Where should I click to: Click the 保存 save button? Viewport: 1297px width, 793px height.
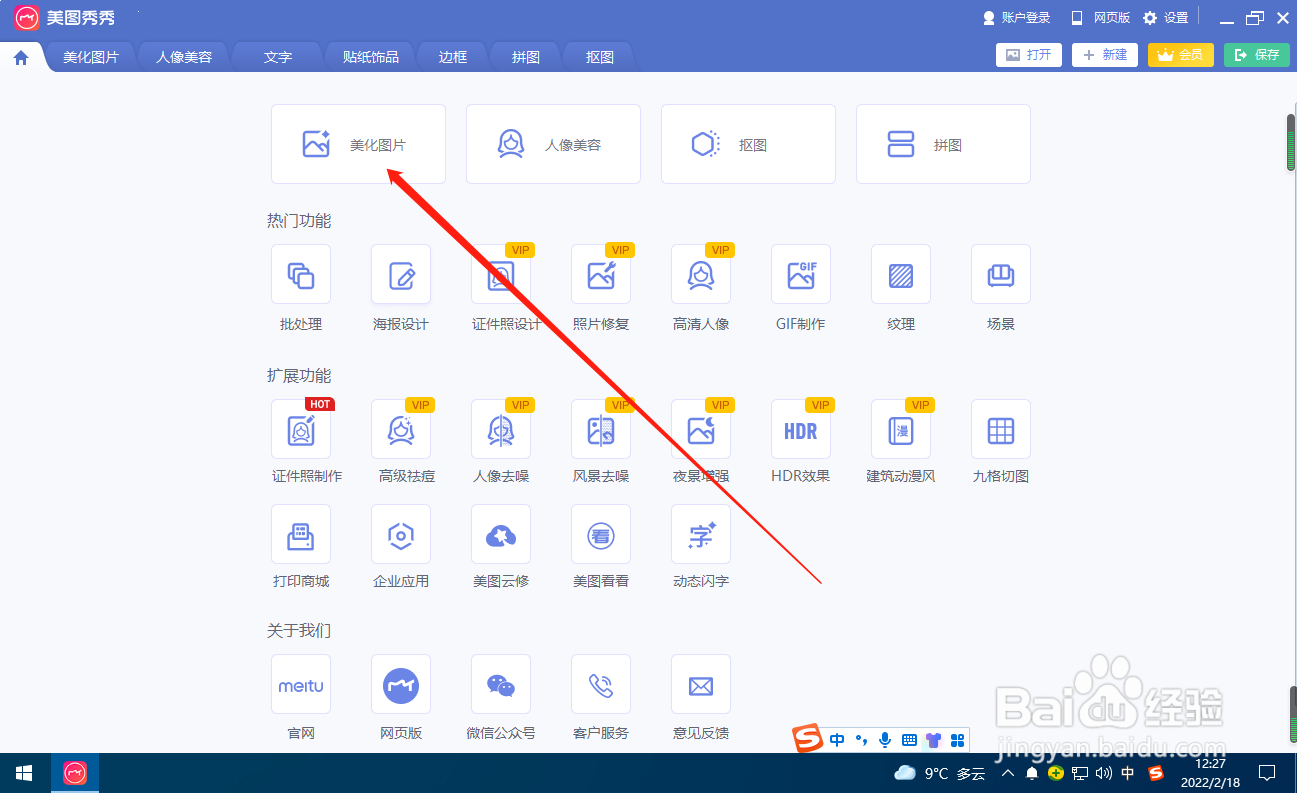click(x=1256, y=55)
